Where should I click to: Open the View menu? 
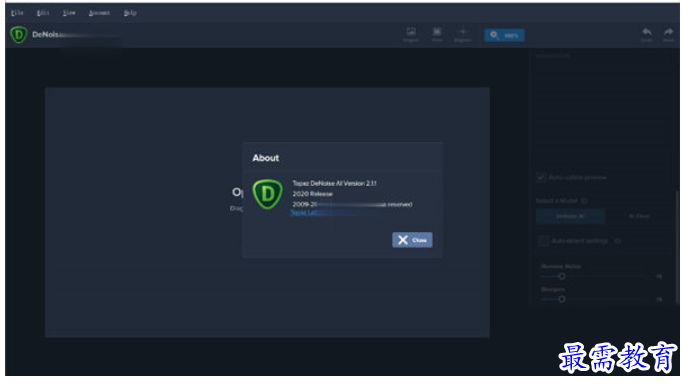point(69,13)
